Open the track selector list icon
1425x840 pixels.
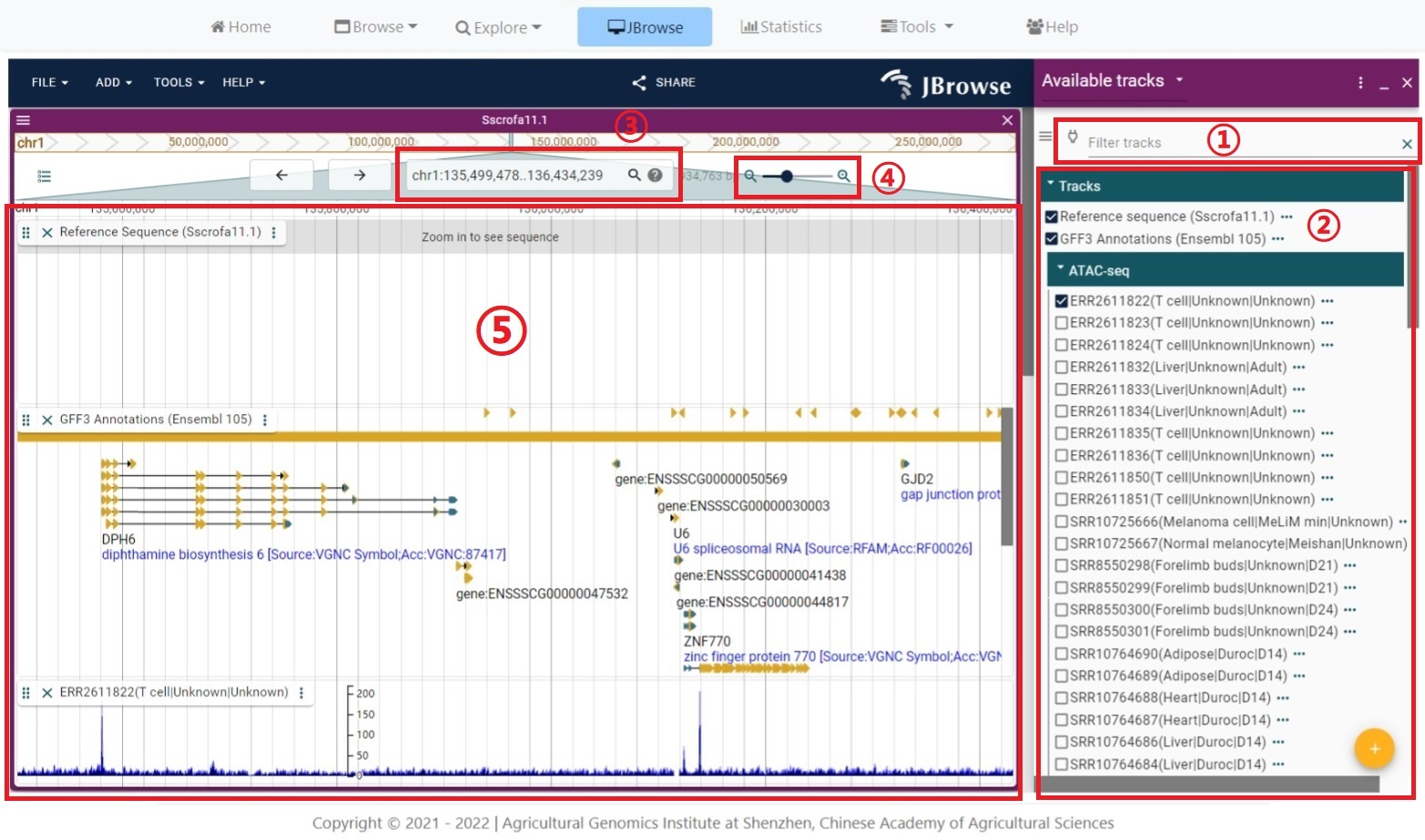tap(44, 176)
